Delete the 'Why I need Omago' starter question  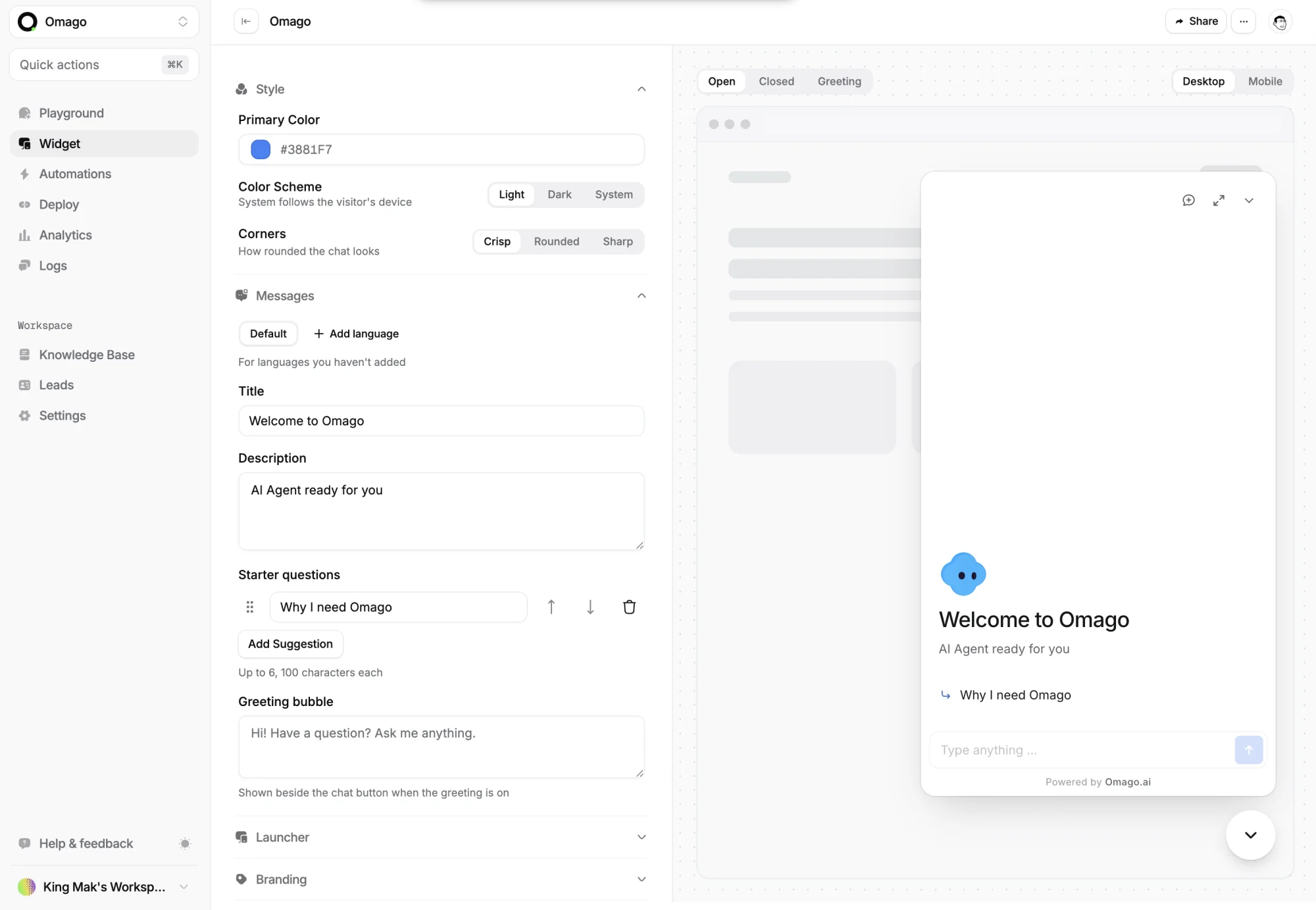pyautogui.click(x=629, y=607)
